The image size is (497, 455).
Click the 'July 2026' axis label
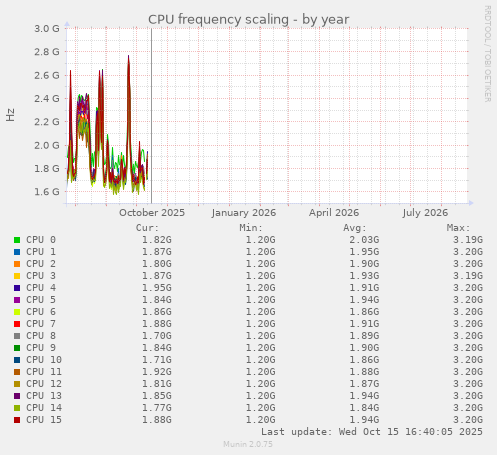pos(425,213)
